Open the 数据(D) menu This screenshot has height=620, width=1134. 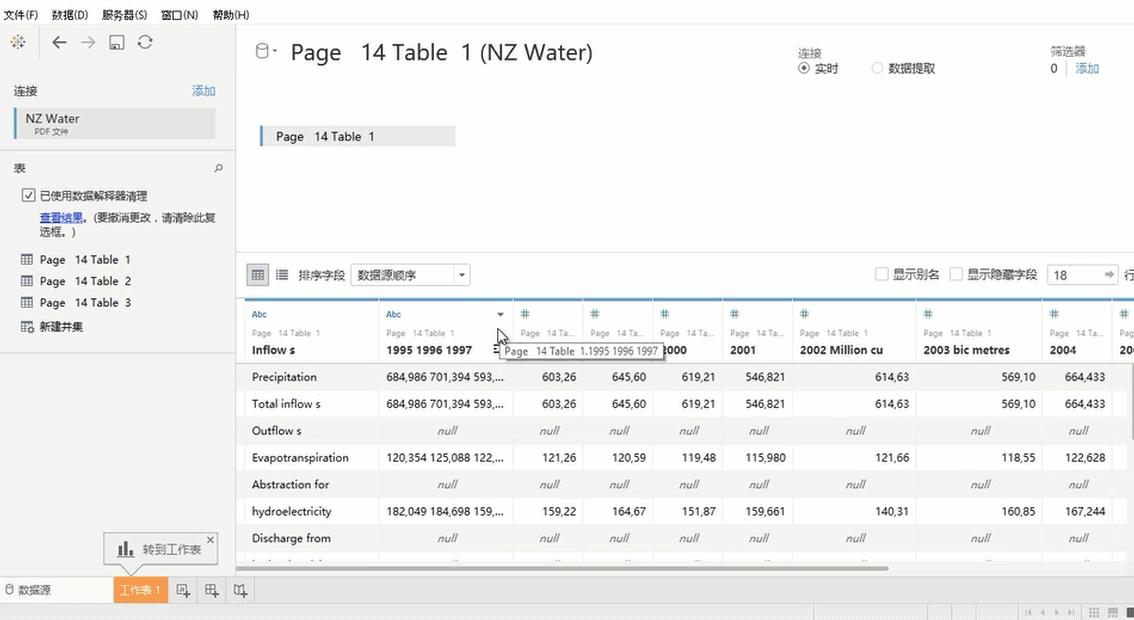click(x=69, y=15)
